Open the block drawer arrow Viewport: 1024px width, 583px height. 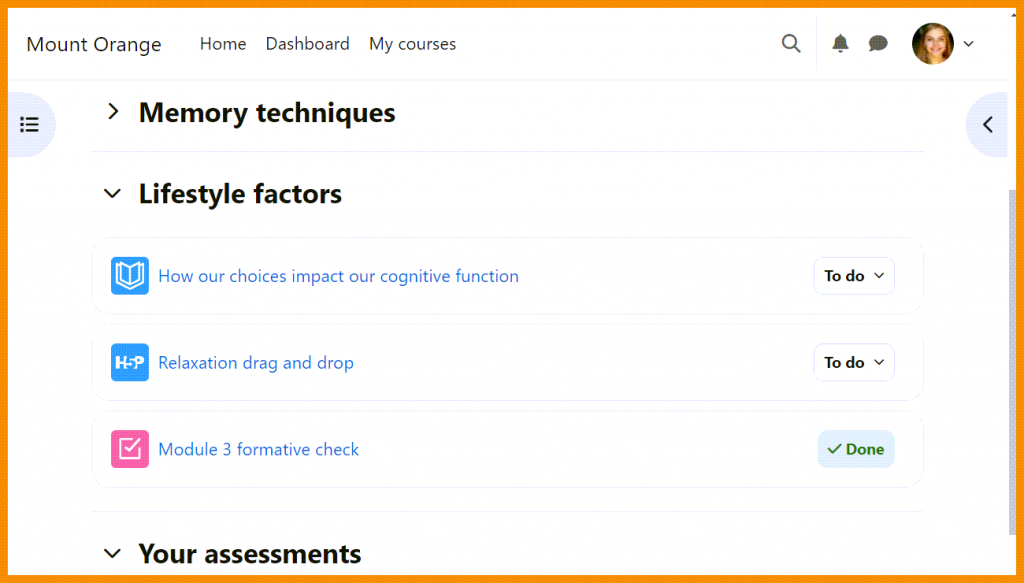click(x=988, y=125)
